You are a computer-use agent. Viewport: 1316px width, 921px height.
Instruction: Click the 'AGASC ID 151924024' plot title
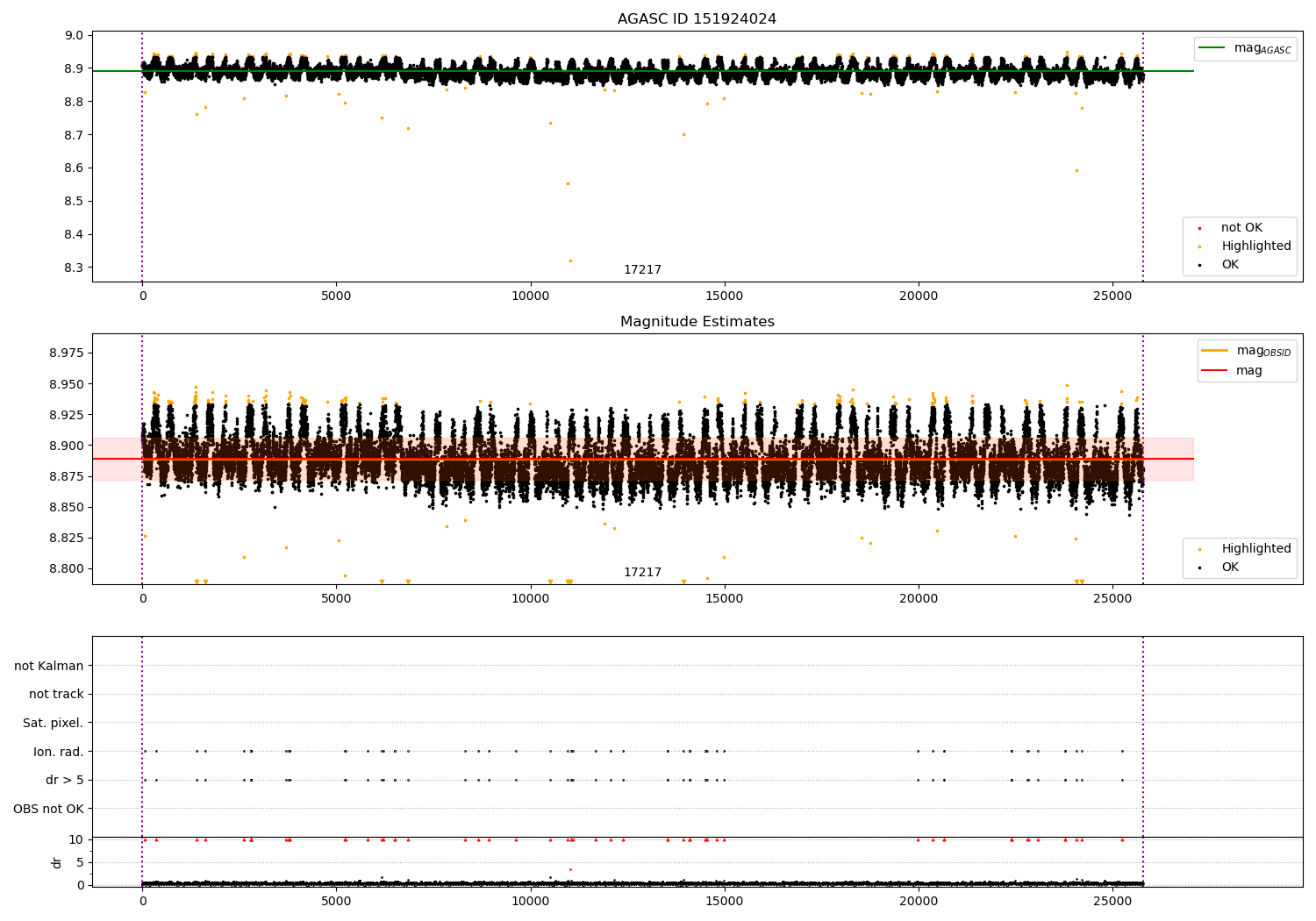pos(697,19)
